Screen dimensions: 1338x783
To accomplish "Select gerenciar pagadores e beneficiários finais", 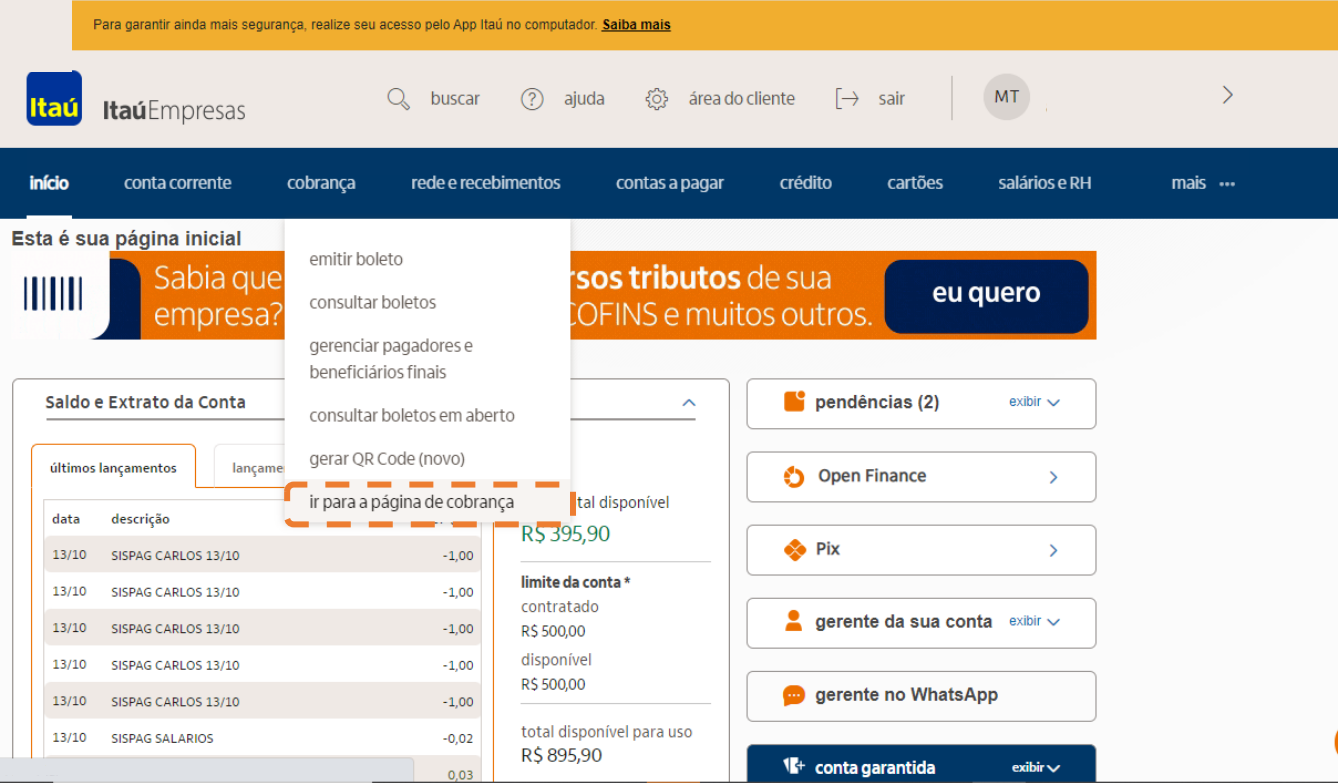I will (391, 359).
